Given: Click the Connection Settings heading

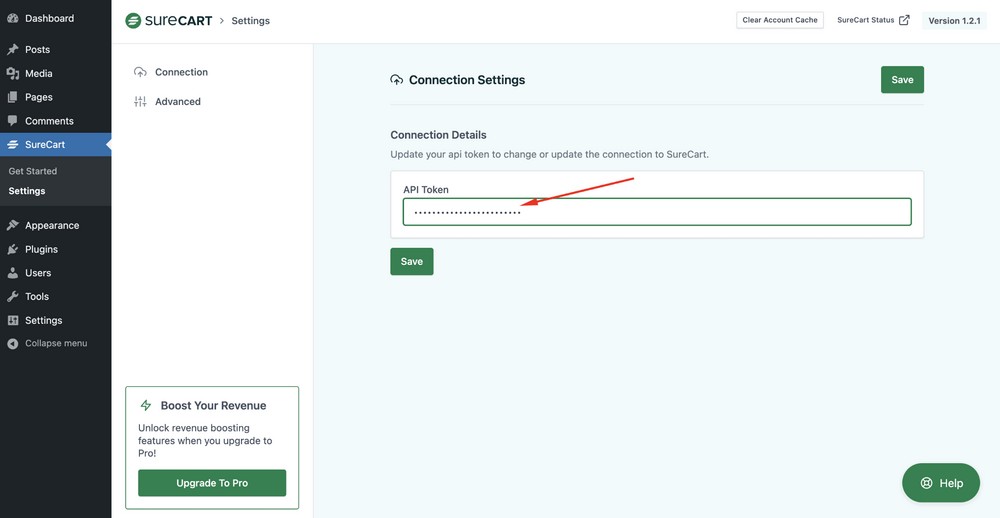Looking at the screenshot, I should tap(467, 80).
